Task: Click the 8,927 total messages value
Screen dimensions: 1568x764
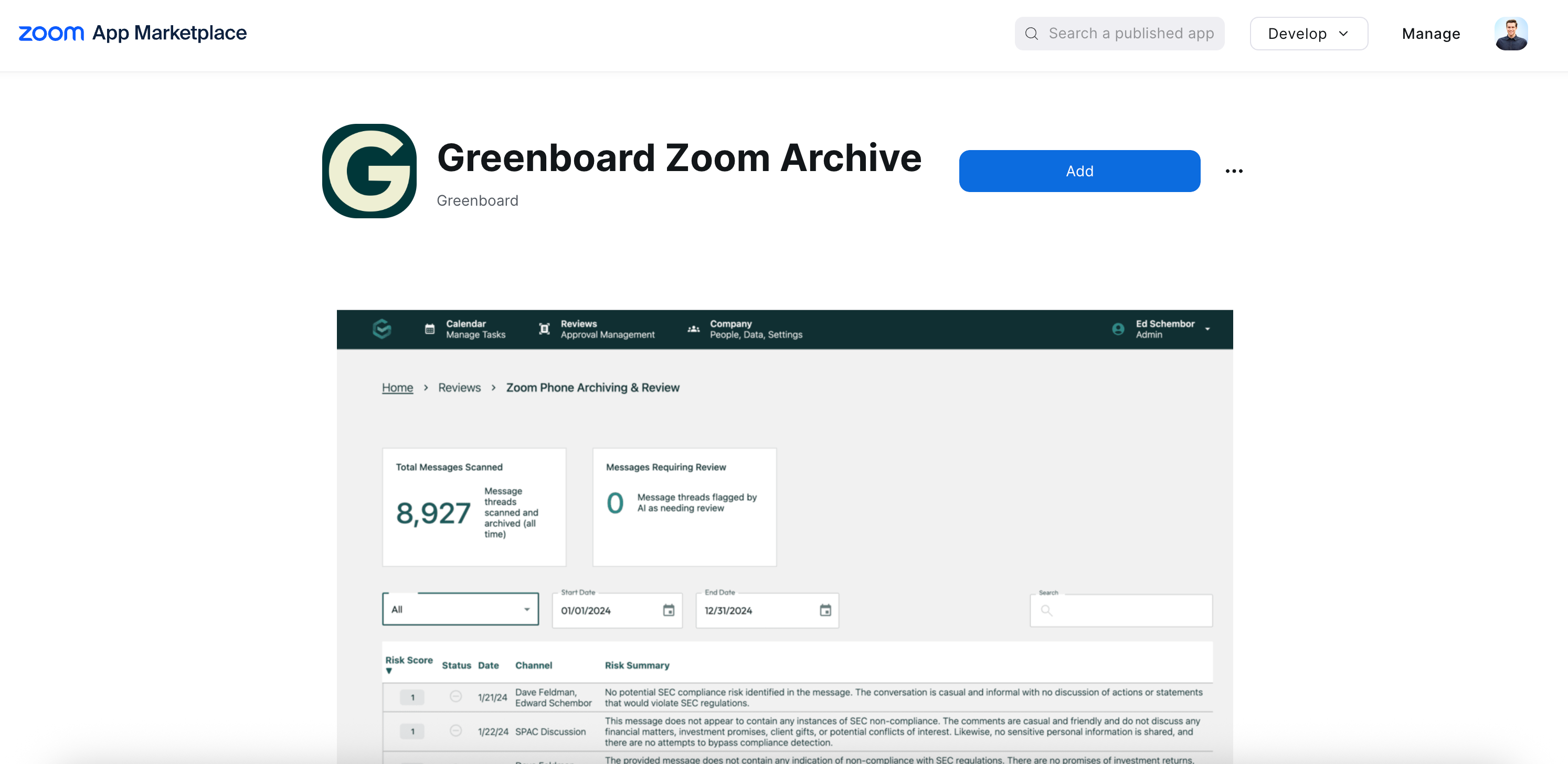Action: pyautogui.click(x=433, y=513)
